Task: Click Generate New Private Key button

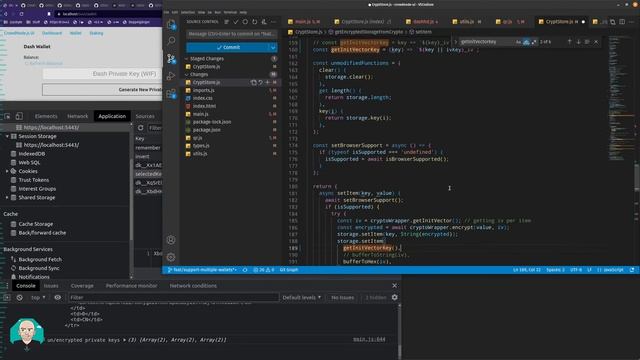Action: click(x=102, y=90)
